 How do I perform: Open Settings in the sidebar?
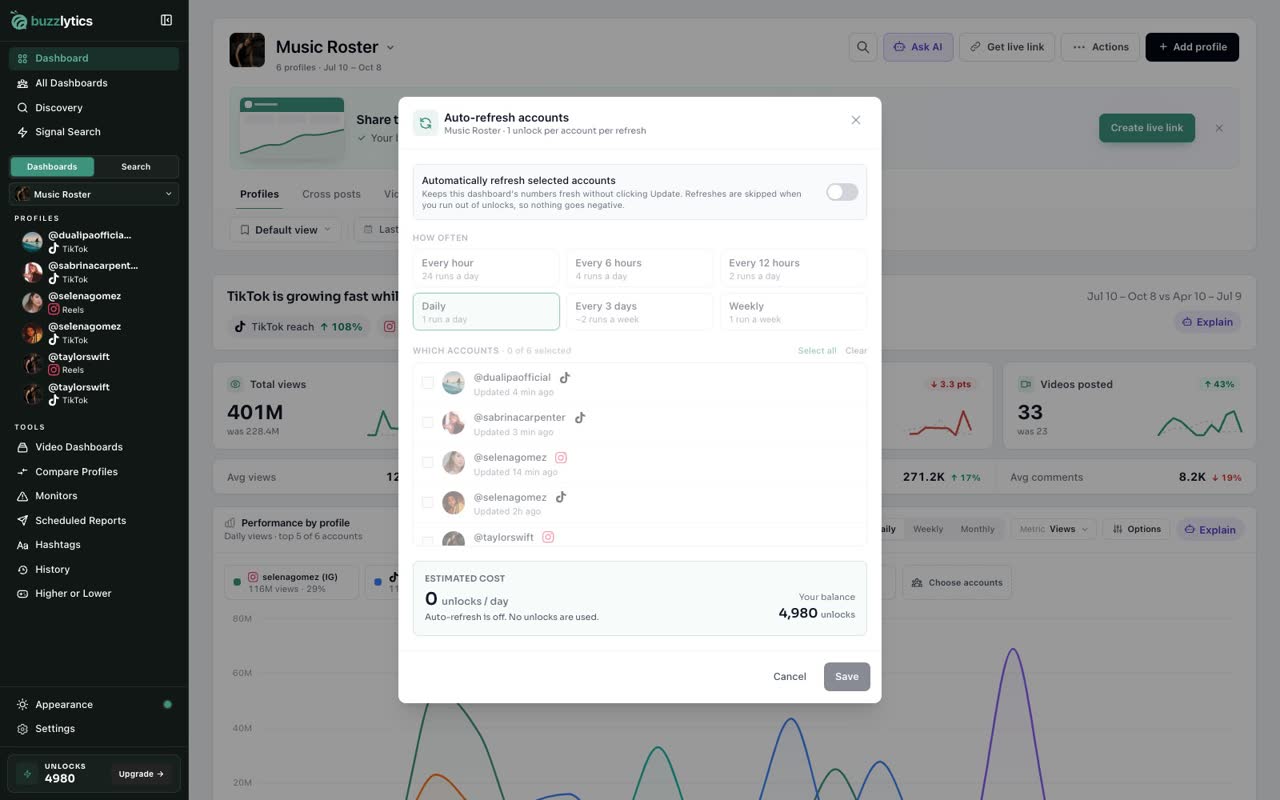click(94, 729)
